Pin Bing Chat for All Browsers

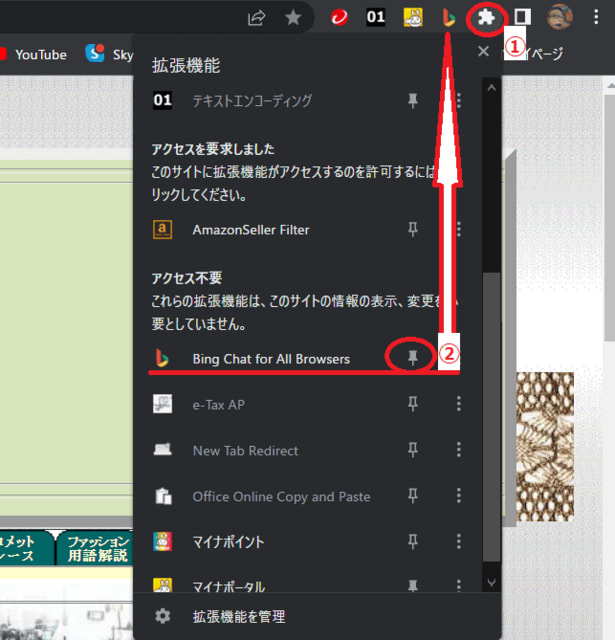coord(413,358)
